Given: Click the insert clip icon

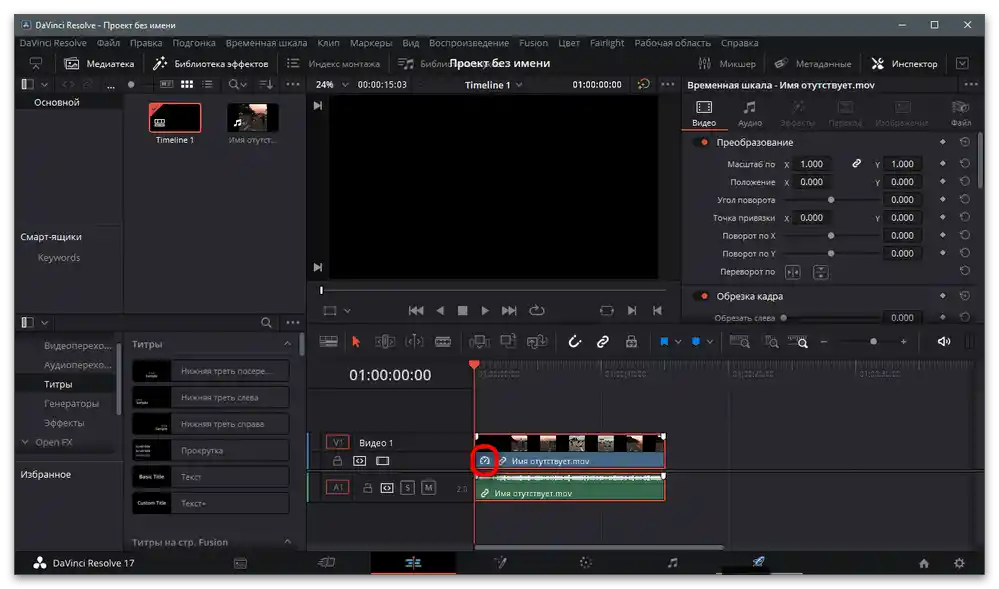Looking at the screenshot, I should click(x=479, y=342).
